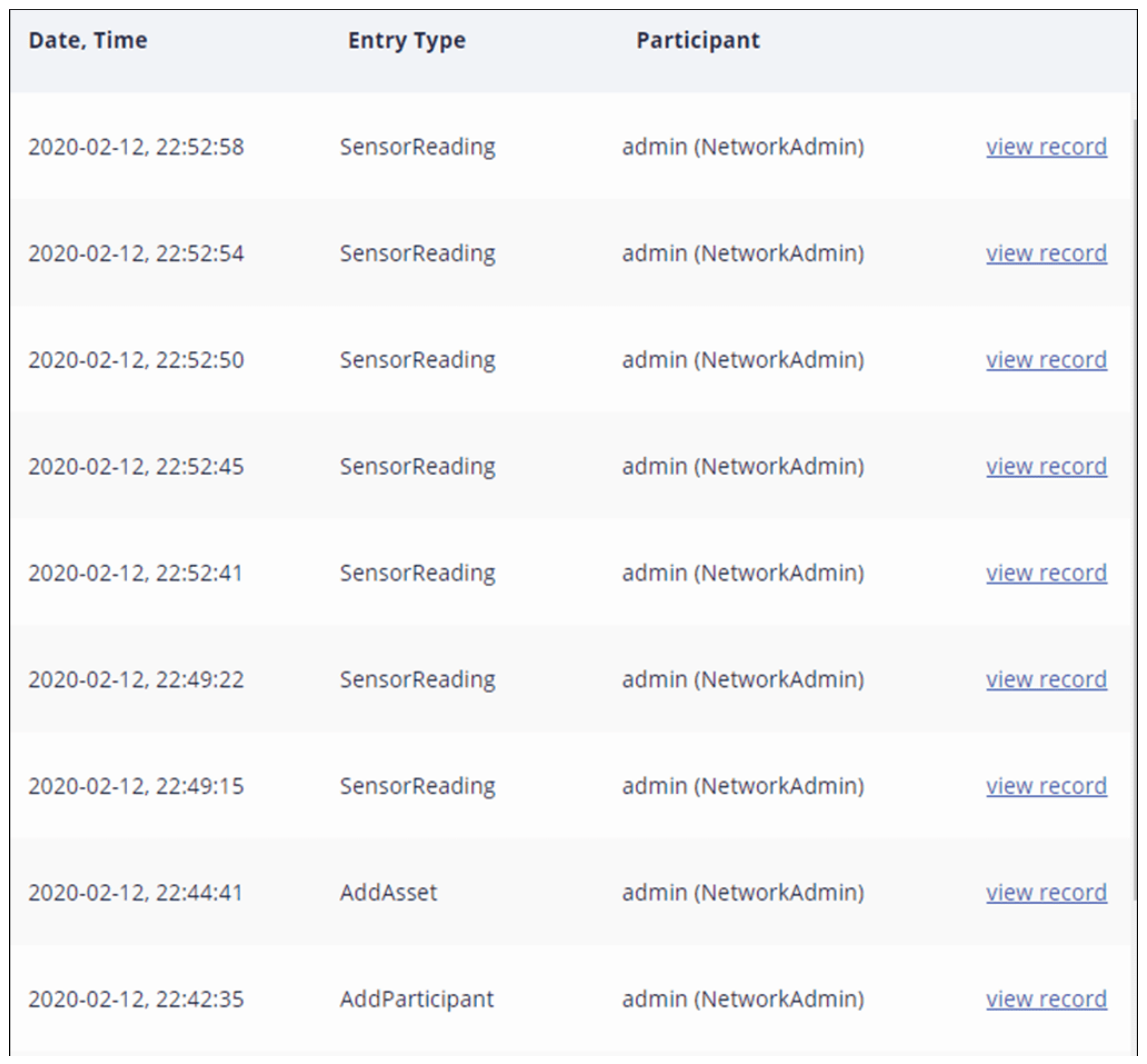This screenshot has width=1147, height=1064.
Task: Click the 2020-02-12, 22:52:41 timestamp
Action: 136,573
